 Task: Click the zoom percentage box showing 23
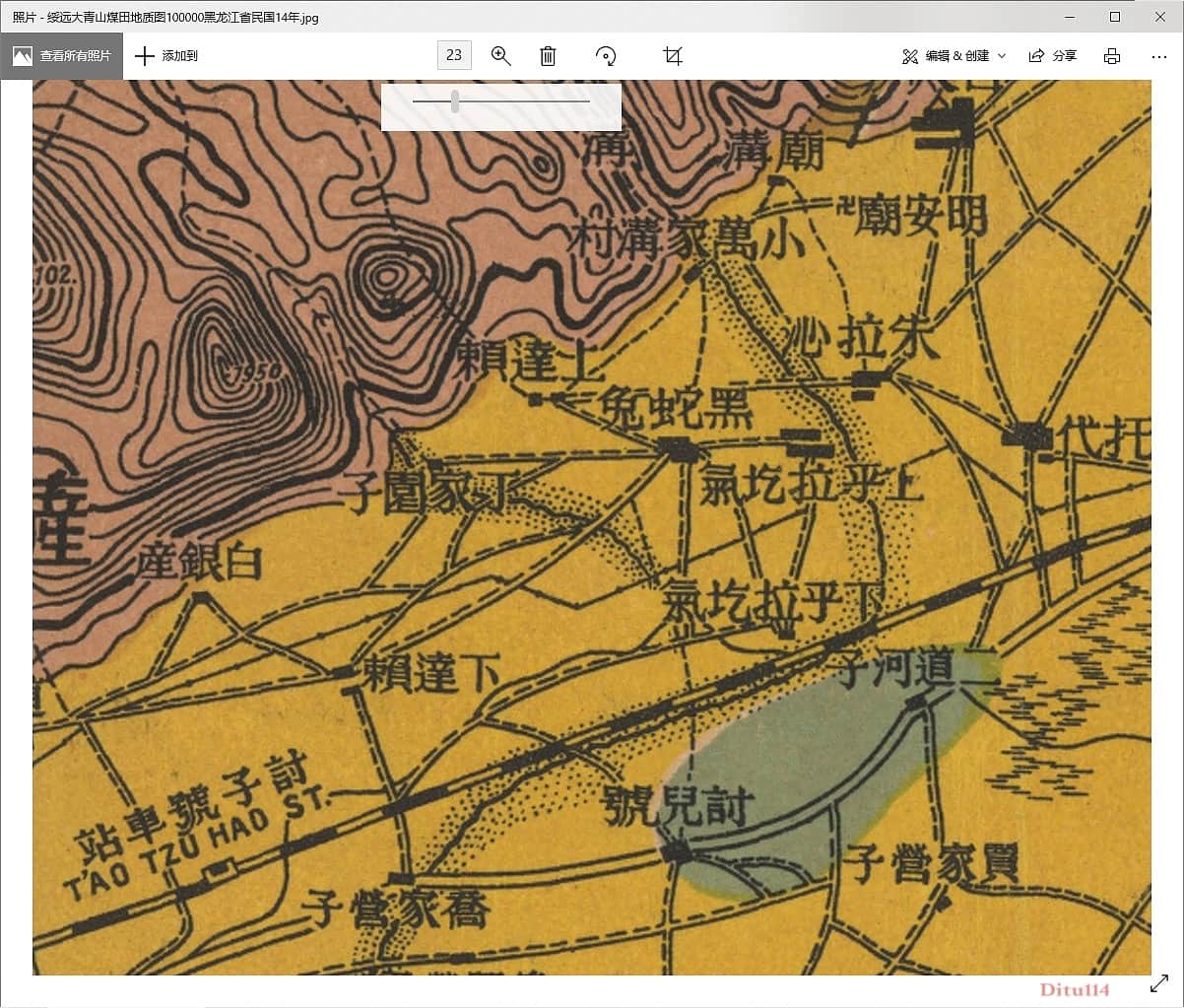pos(454,56)
